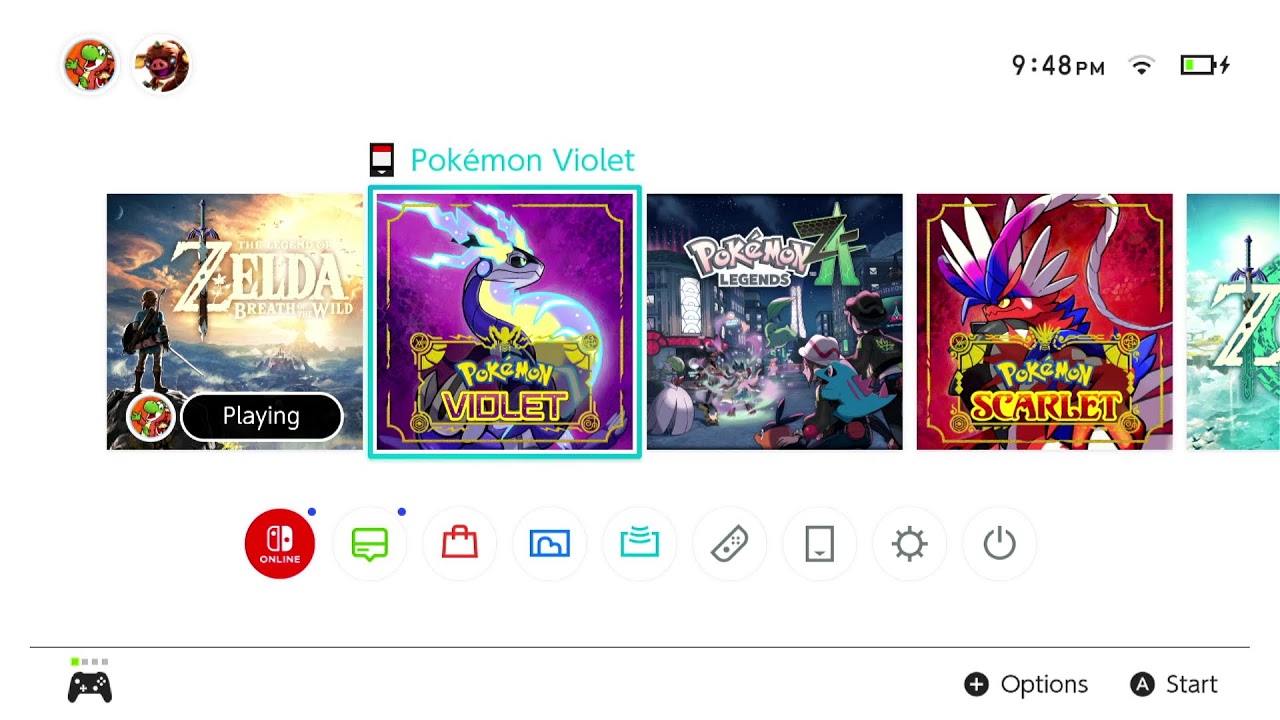Open the teal GameShare icon
The image size is (1280, 720).
click(640, 544)
